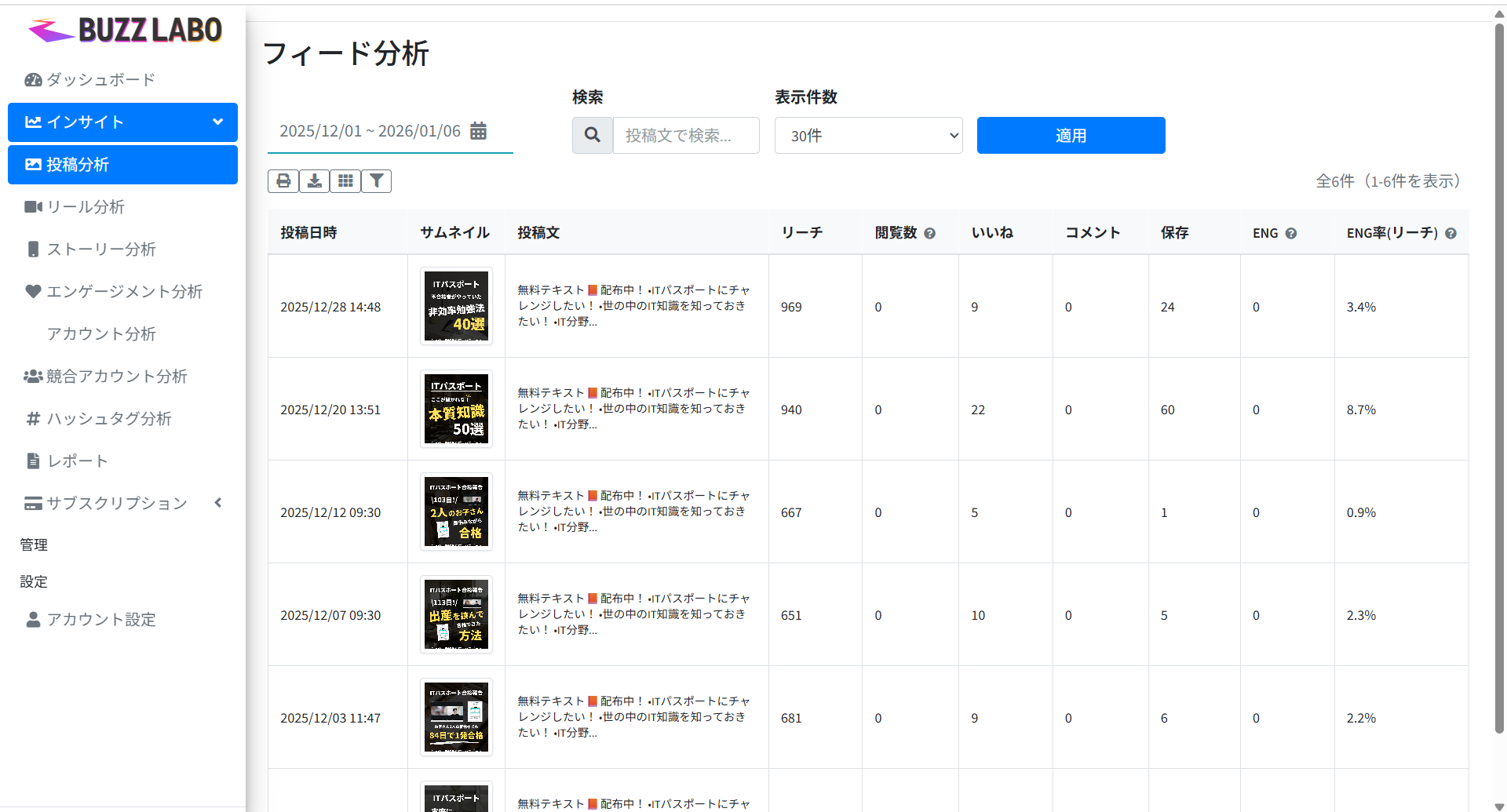The height and width of the screenshot is (812, 1507).
Task: Open thumbnail of the 2025/12/20 post
Action: pyautogui.click(x=456, y=409)
